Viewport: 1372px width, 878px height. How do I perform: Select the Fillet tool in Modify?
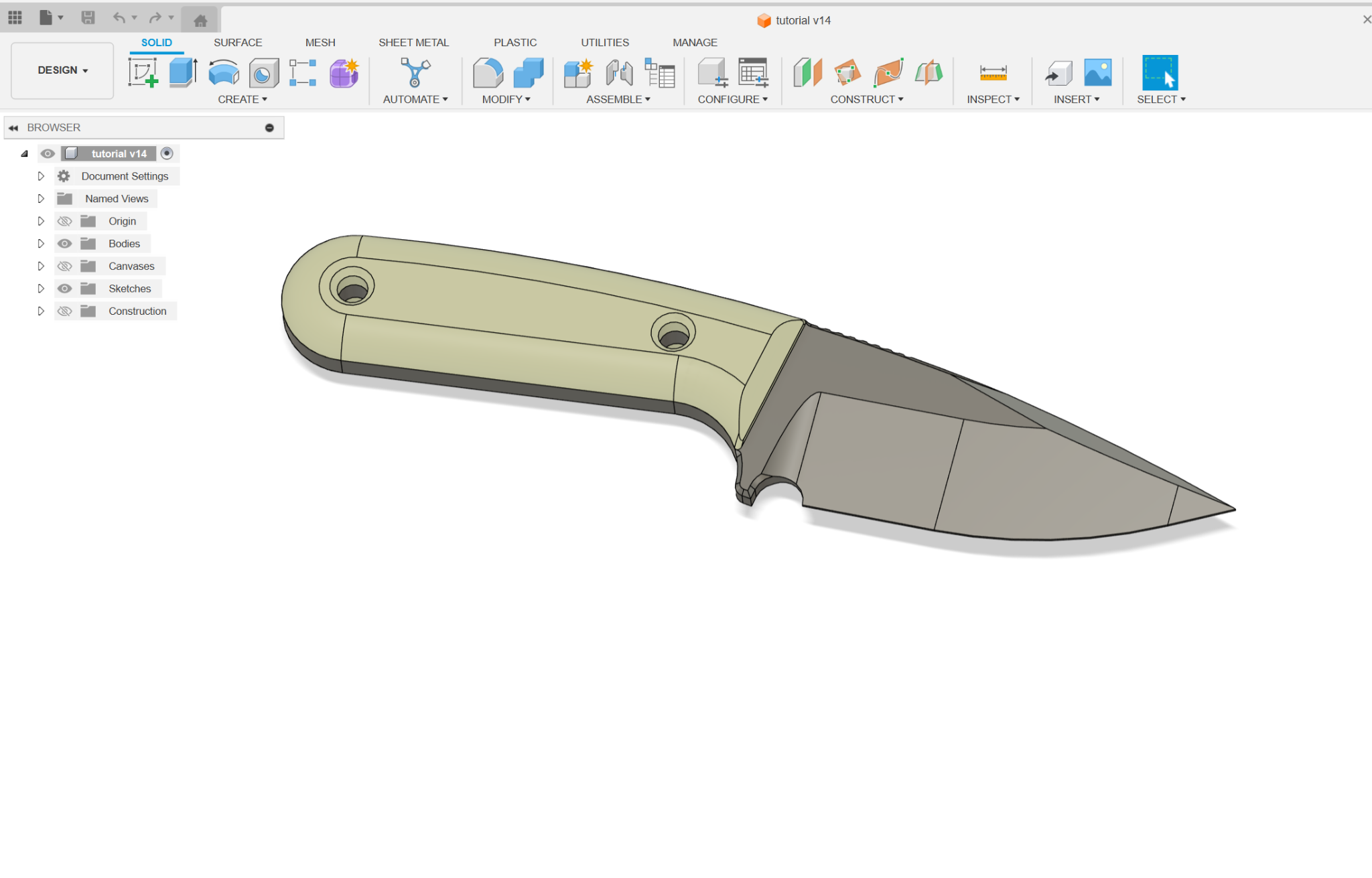(488, 72)
